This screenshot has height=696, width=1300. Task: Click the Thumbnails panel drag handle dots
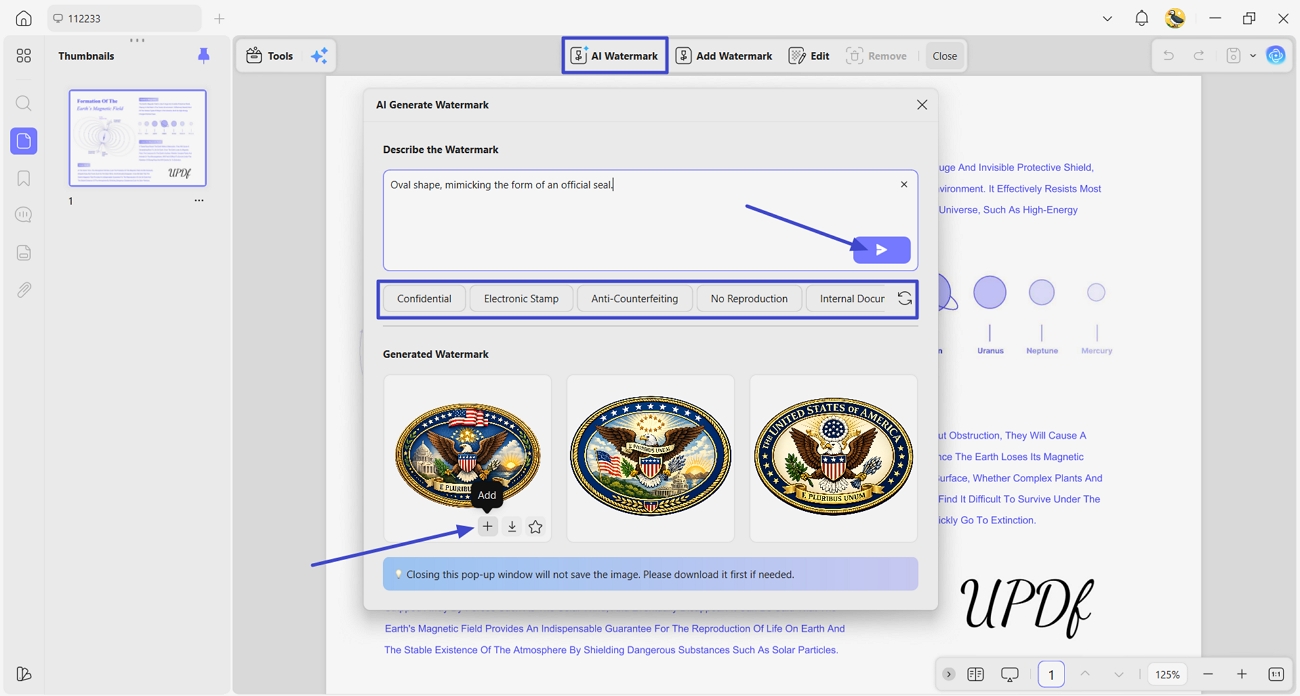click(x=137, y=41)
